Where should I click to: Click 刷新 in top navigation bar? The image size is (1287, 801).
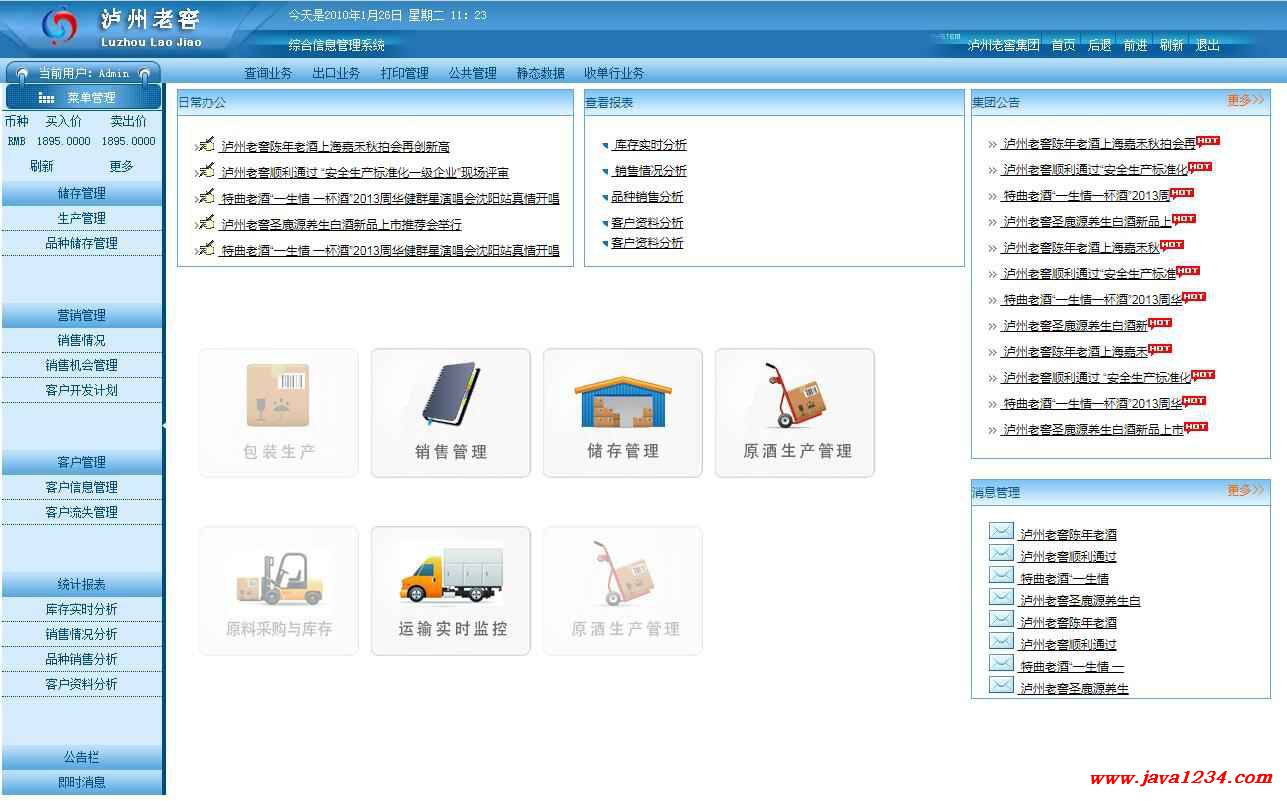[x=1171, y=45]
